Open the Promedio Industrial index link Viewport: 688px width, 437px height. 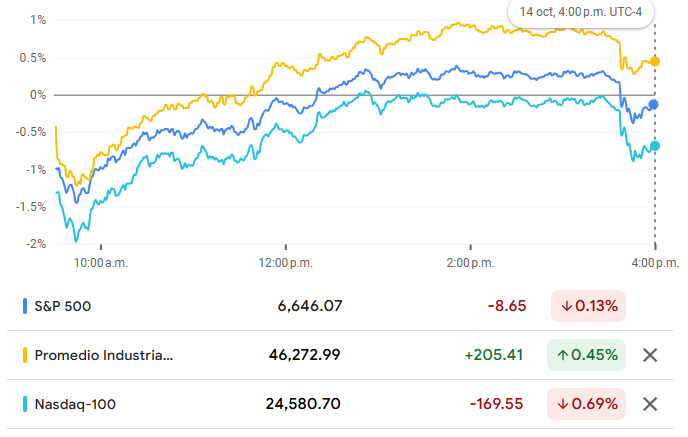103,355
